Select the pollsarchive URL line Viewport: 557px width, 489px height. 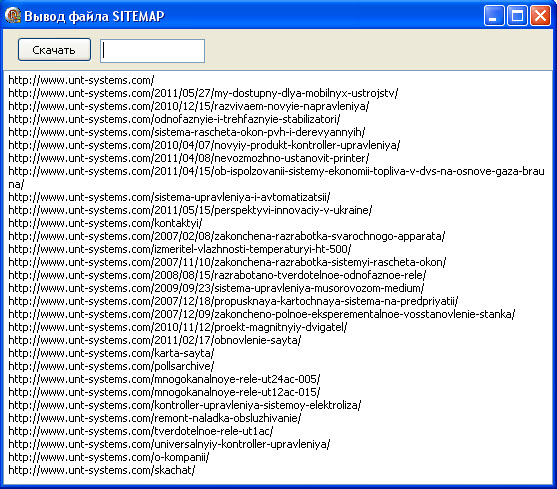tap(111, 366)
